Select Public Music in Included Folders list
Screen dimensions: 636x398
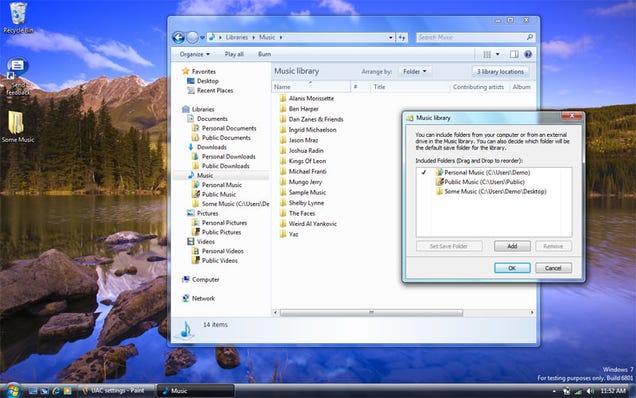tap(480, 182)
